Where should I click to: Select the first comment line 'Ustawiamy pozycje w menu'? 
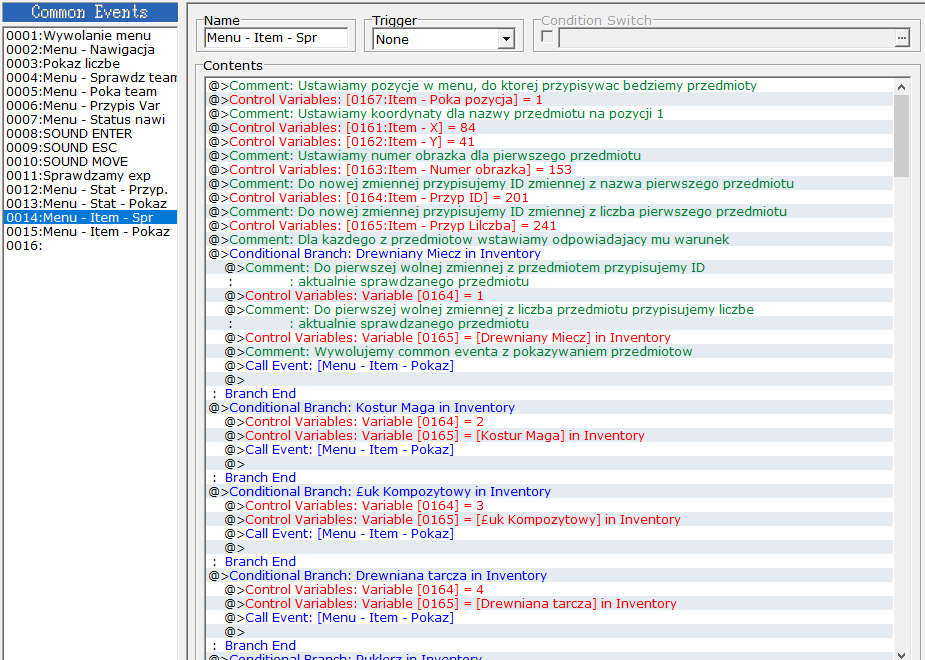[x=550, y=86]
